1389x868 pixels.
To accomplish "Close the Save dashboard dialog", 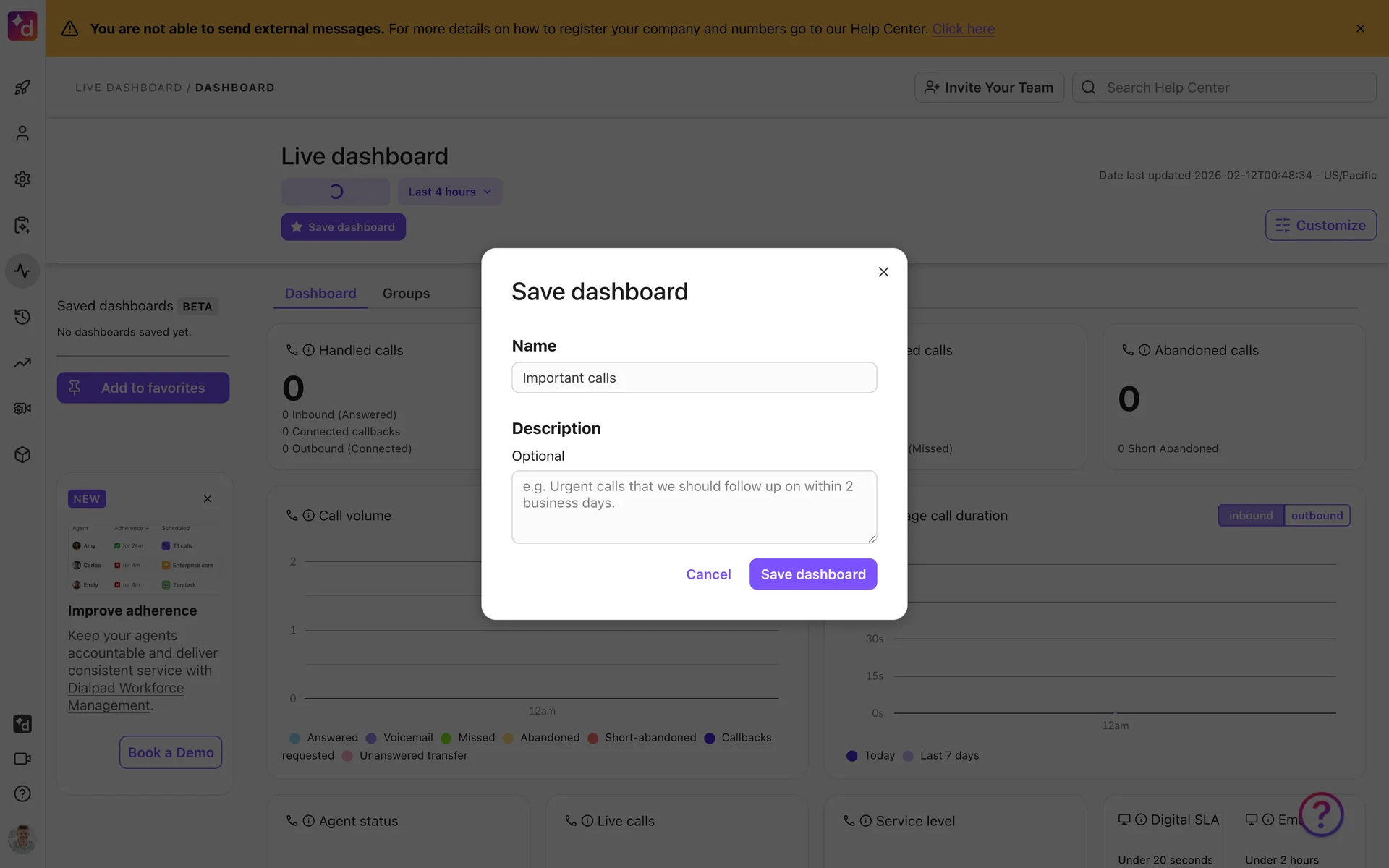I will click(883, 272).
